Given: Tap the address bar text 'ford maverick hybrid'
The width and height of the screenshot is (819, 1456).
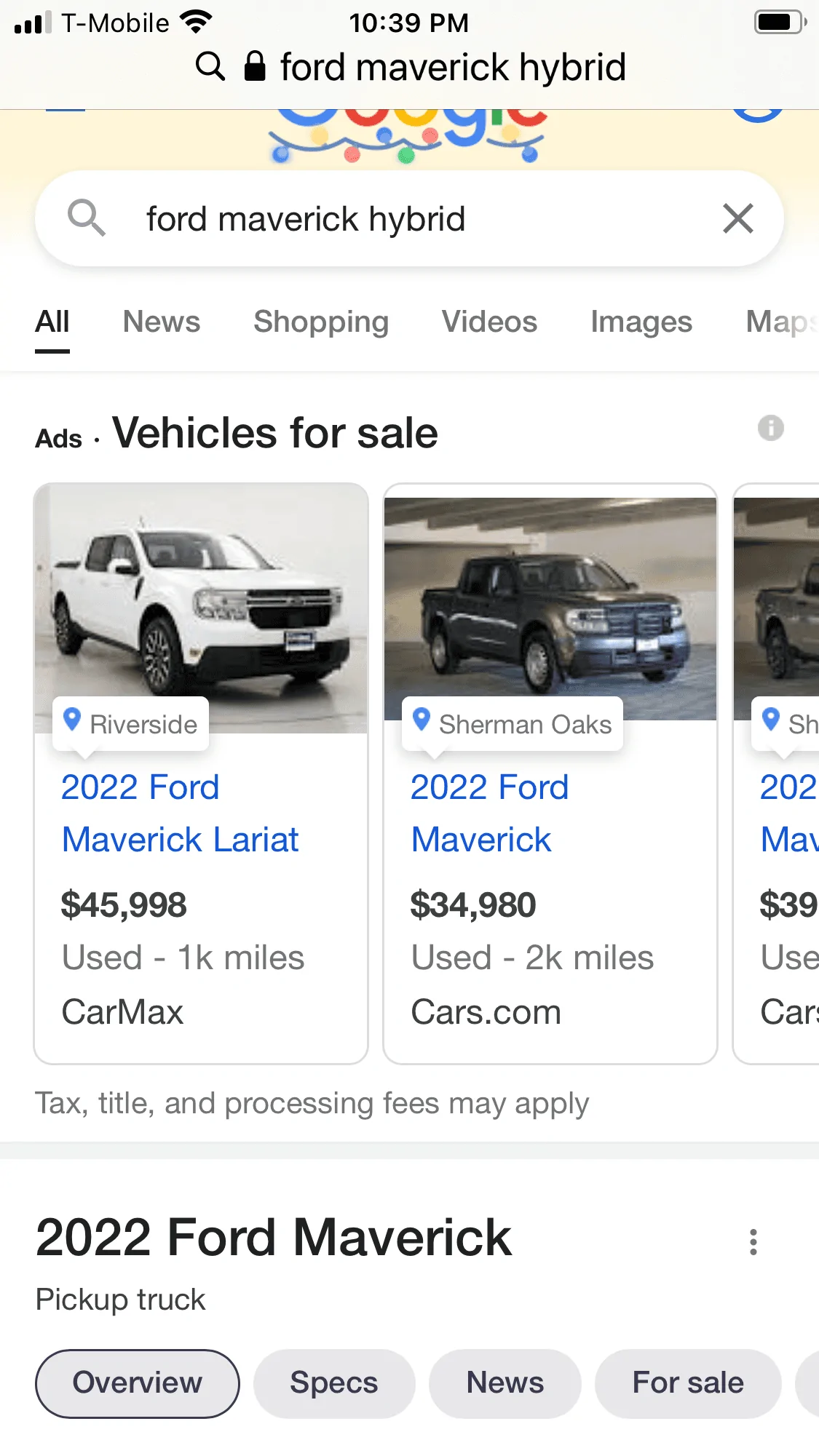Looking at the screenshot, I should pos(453,67).
